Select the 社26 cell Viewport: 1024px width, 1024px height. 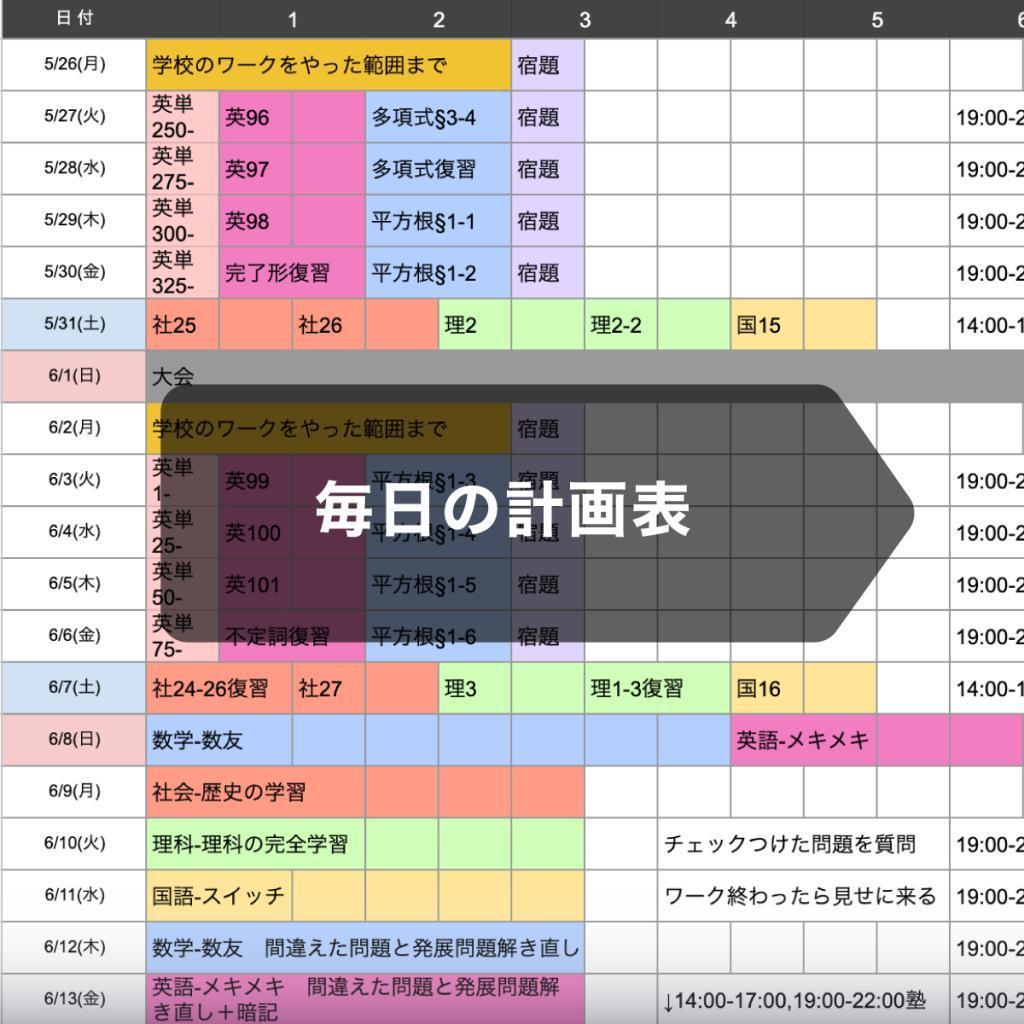coord(328,325)
